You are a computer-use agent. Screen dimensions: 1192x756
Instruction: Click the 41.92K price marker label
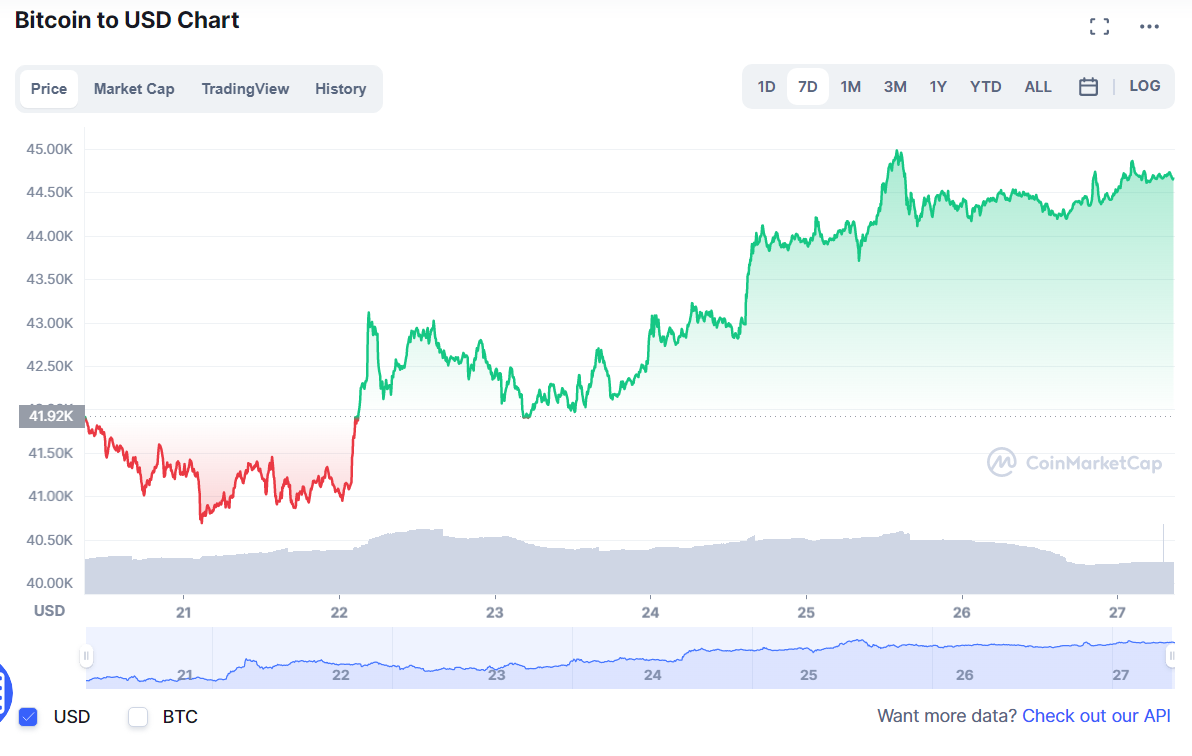51,416
